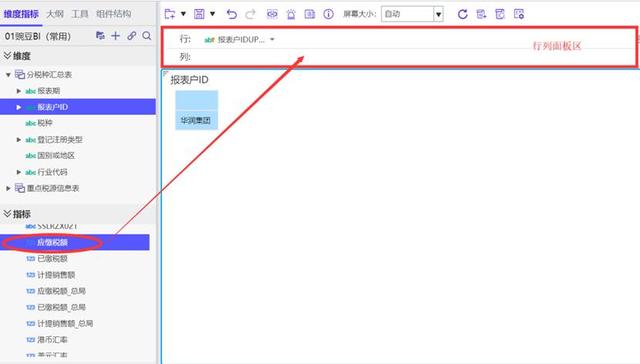Click the plus icon beside dataset name
Image resolution: width=640 pixels, height=364 pixels.
(x=116, y=36)
